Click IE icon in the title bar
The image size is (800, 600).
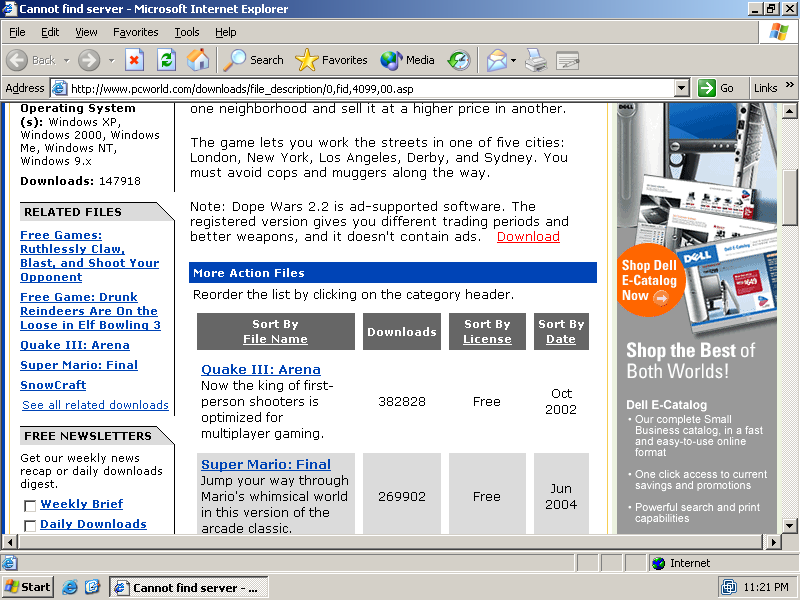pyautogui.click(x=9, y=9)
